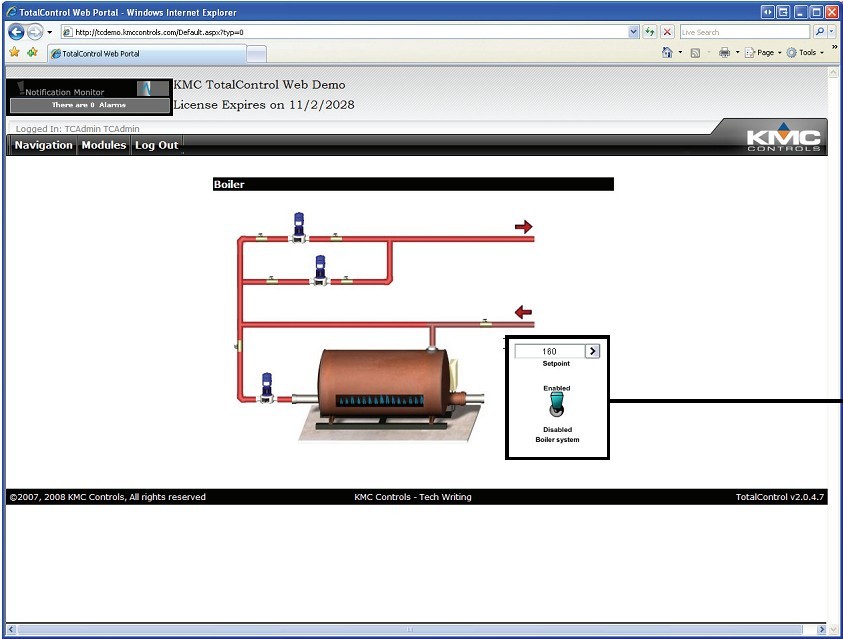Screen dimensions: 843x639
Task: Open the Page menu
Action: [763, 53]
